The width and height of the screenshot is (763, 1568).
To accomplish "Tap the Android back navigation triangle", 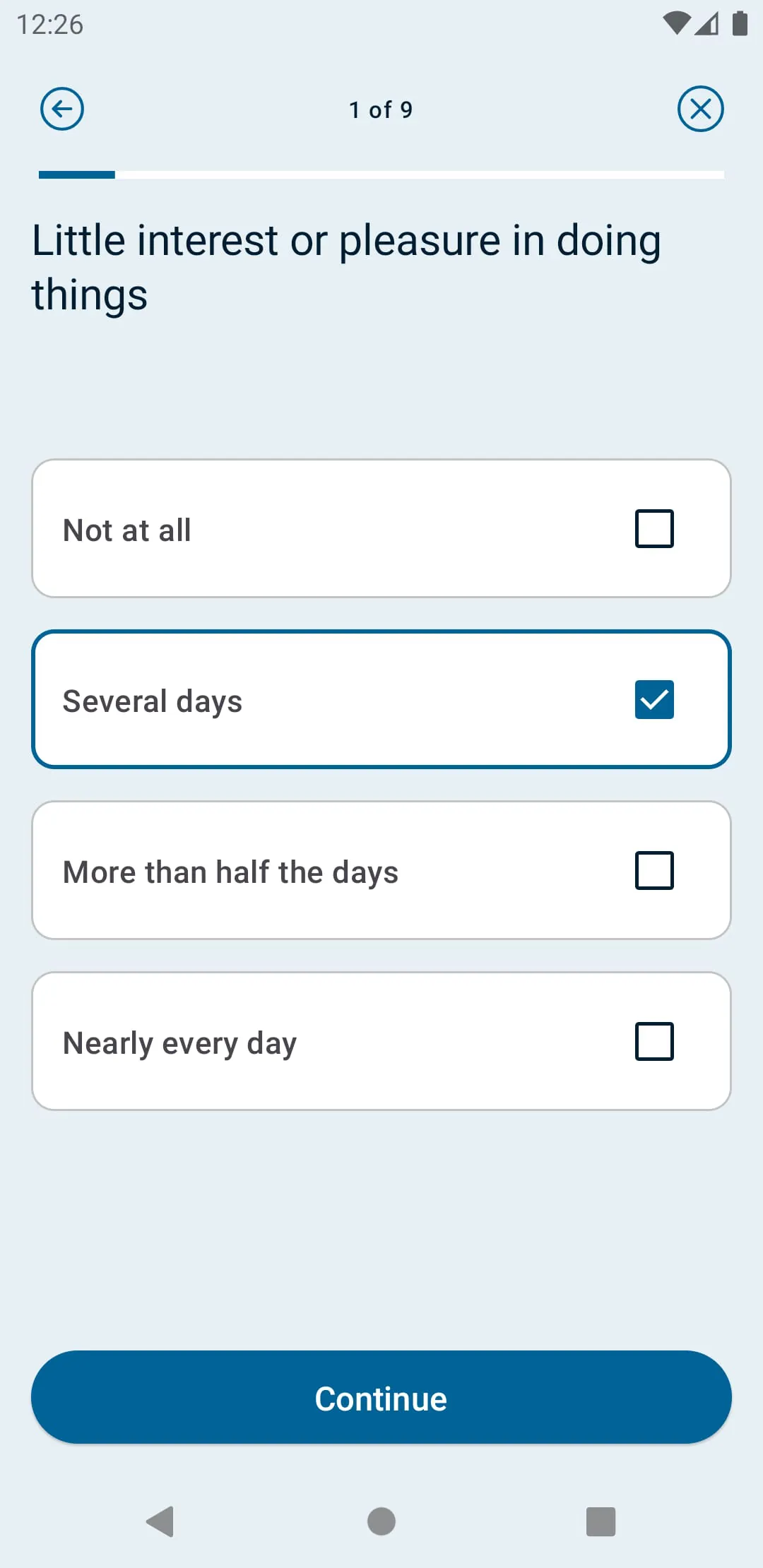I will [160, 1523].
